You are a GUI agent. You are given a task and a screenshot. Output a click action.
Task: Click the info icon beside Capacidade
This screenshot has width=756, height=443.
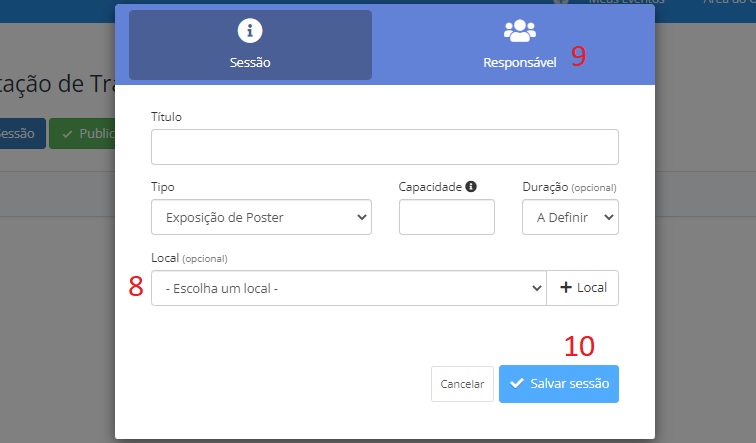(471, 187)
